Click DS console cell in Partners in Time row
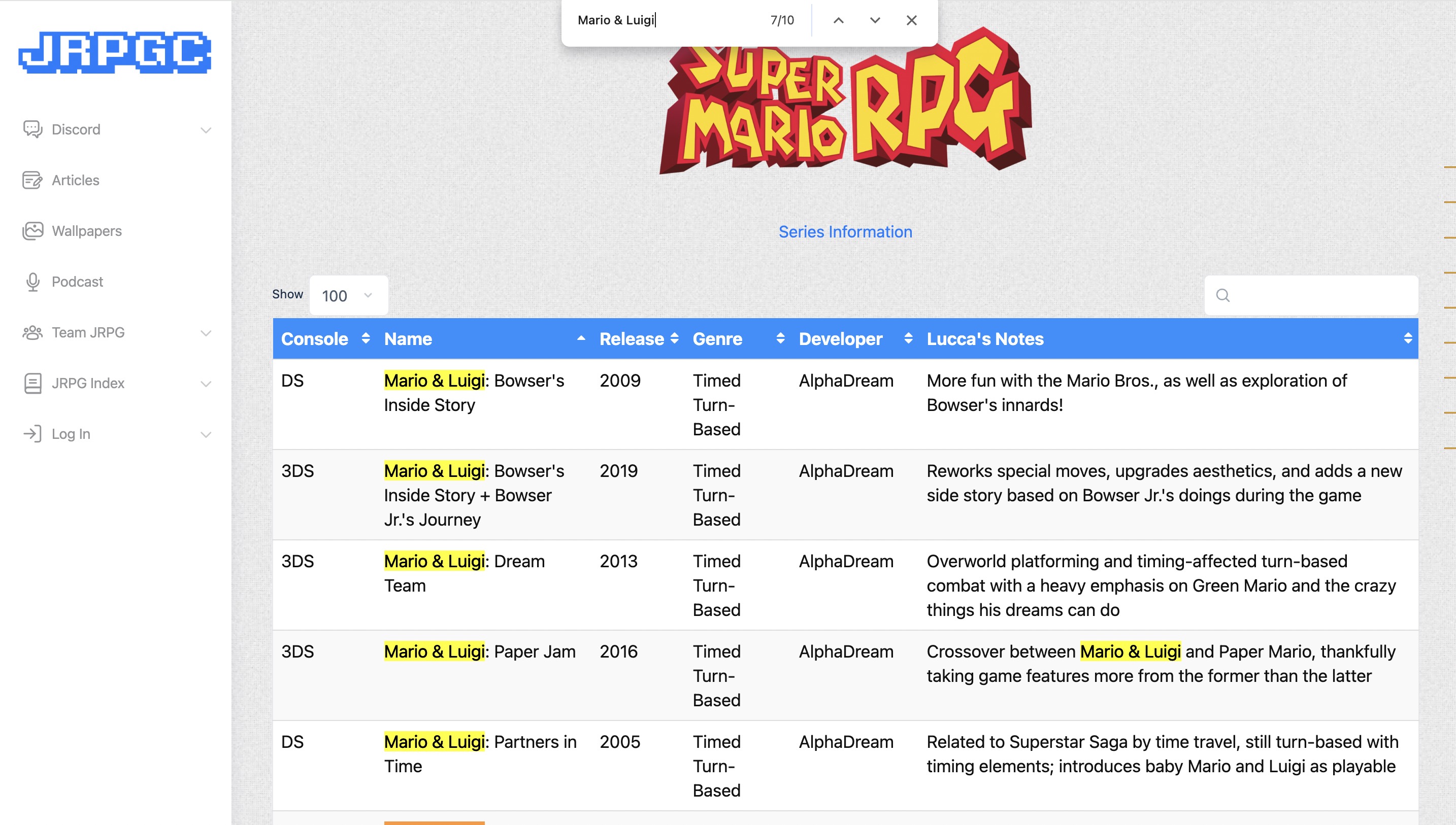The image size is (1456, 825). point(292,742)
